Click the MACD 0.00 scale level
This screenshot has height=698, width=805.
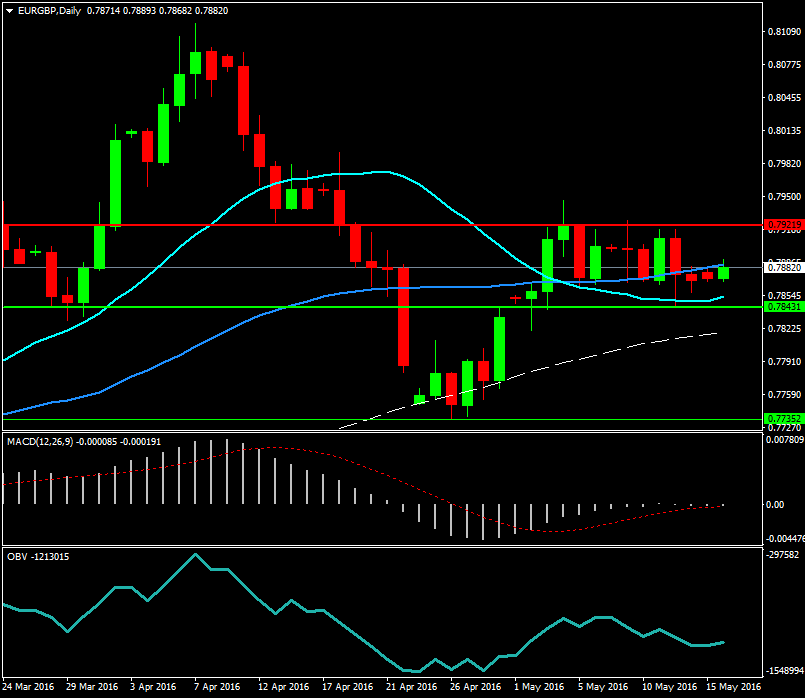pos(774,505)
